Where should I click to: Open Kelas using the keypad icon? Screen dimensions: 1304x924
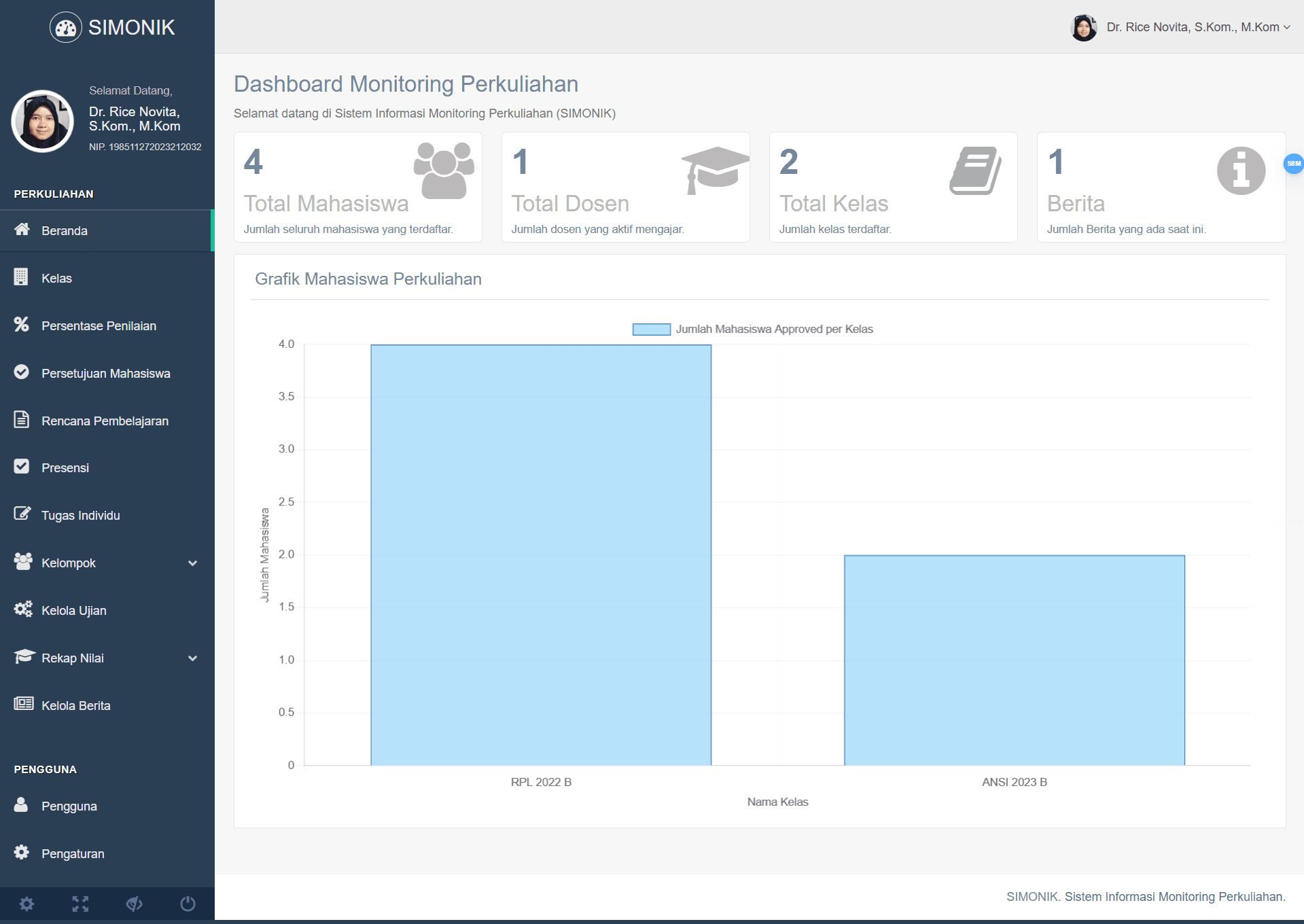point(22,278)
